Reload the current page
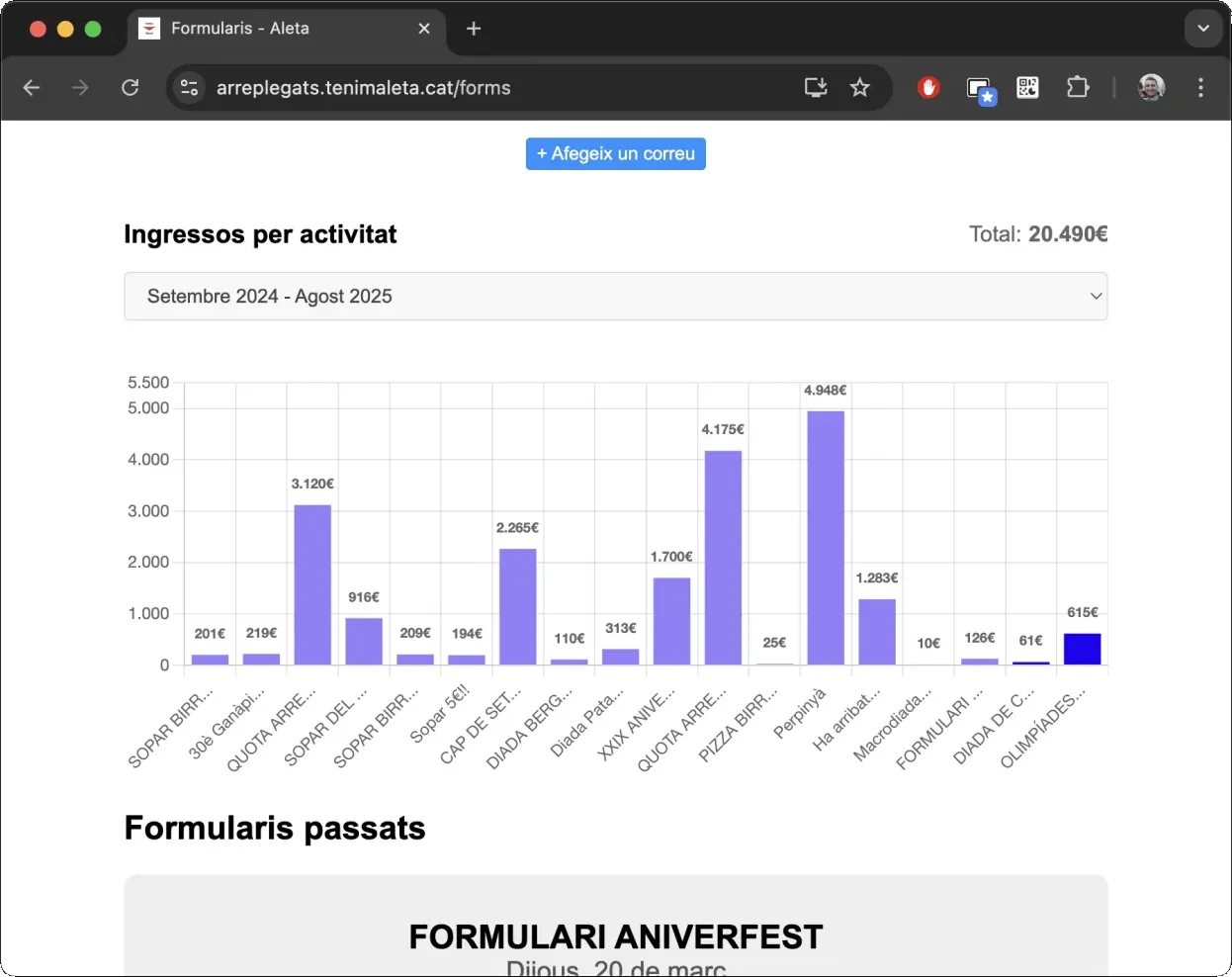Viewport: 1232px width, 977px height. click(130, 88)
